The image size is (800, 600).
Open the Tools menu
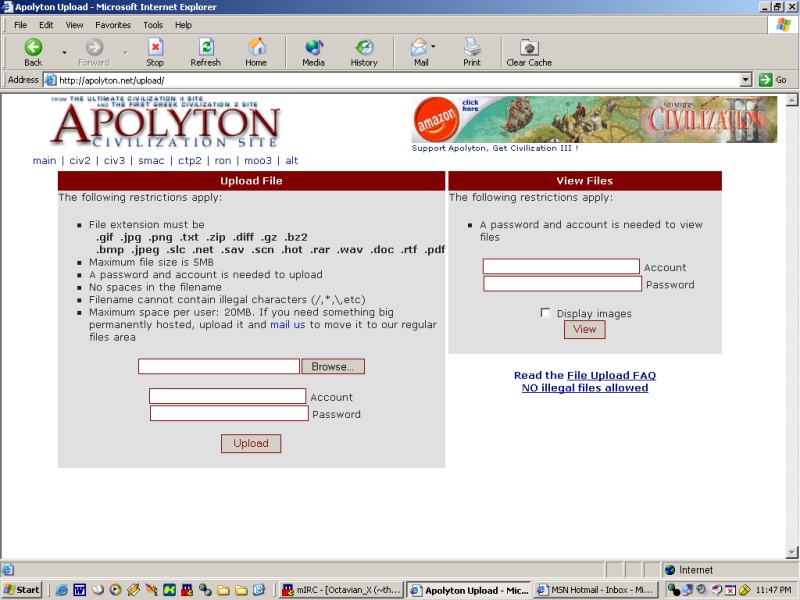coord(153,25)
